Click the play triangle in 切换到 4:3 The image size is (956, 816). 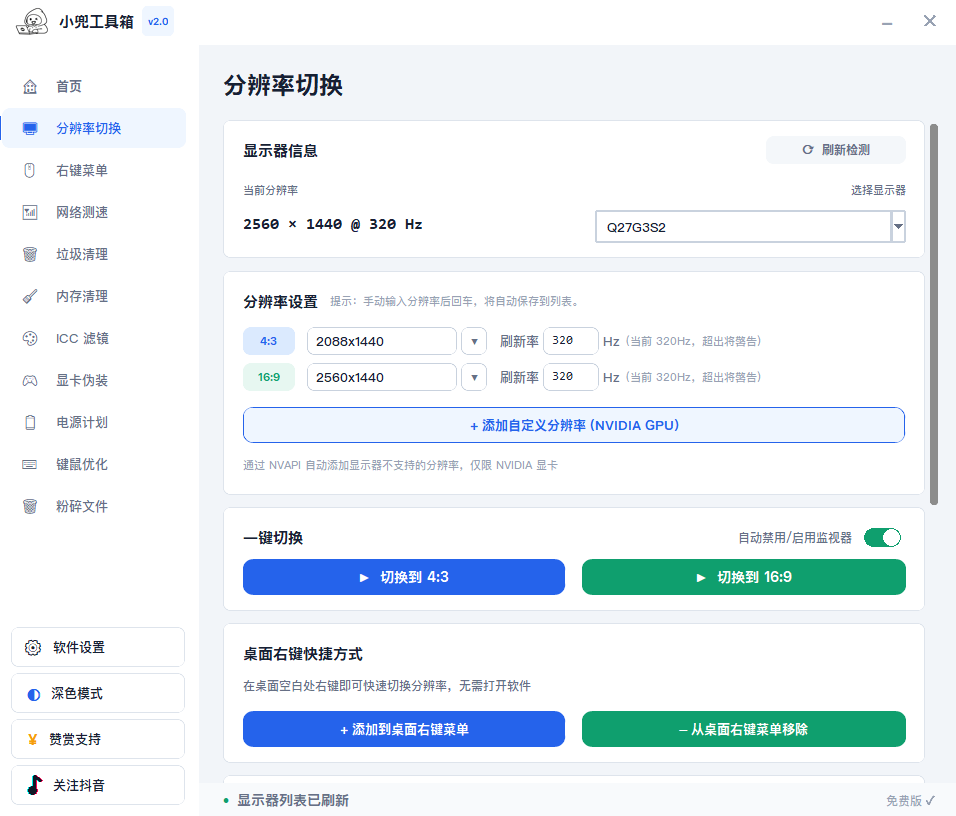pos(364,578)
